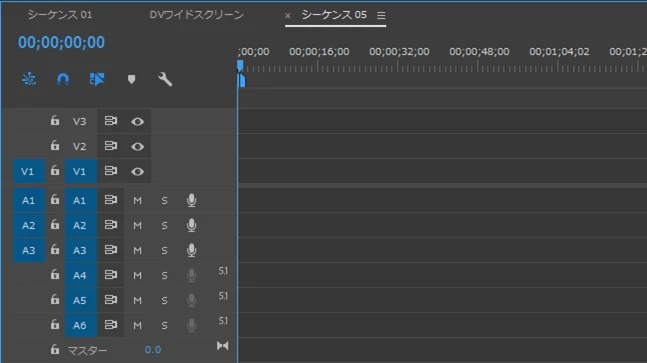Toggle lock on track A1
The image size is (647, 363).
click(55, 200)
